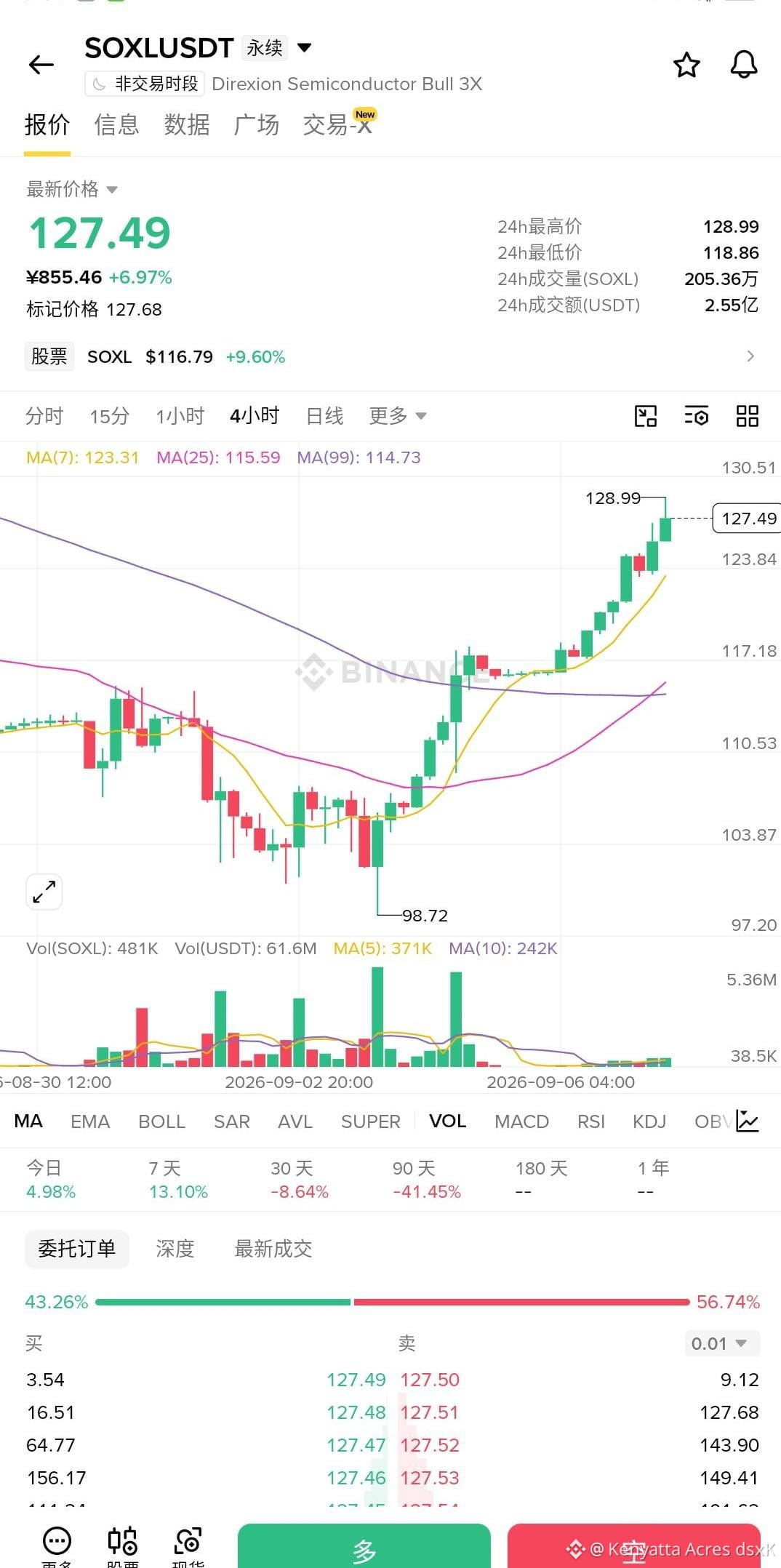Open price alert bell icon
The height and width of the screenshot is (1568, 781).
(744, 65)
